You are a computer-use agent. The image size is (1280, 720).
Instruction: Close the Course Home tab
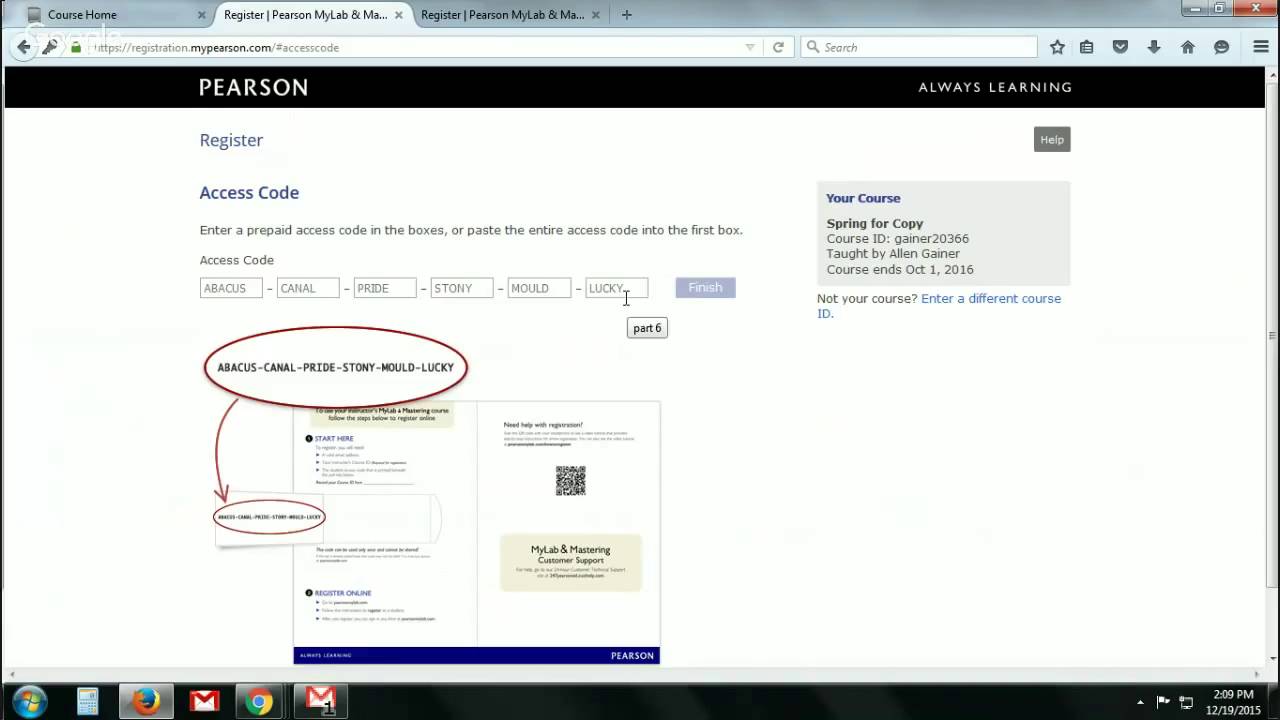tap(201, 15)
